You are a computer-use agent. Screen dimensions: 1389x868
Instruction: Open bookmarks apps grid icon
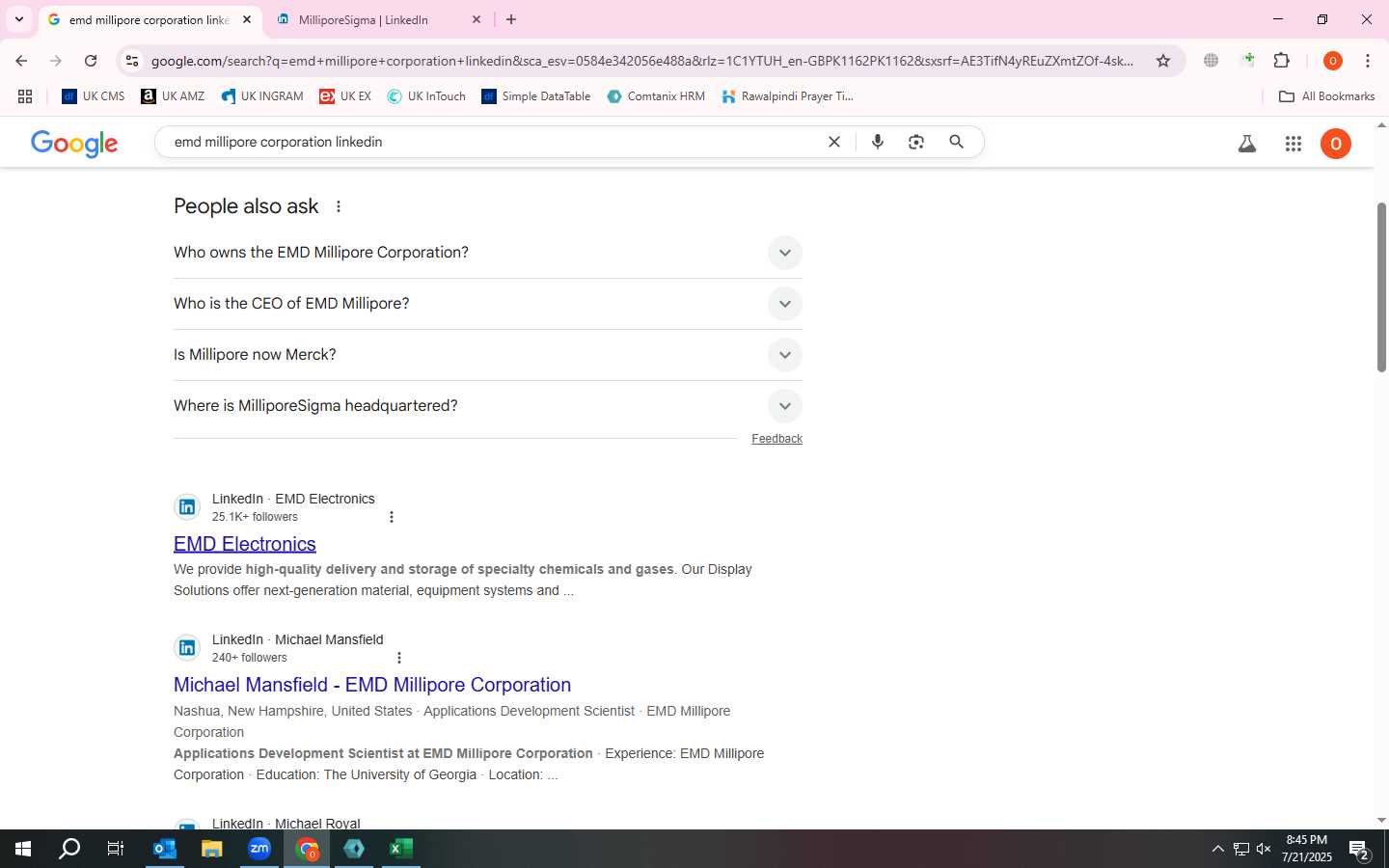pos(25,96)
